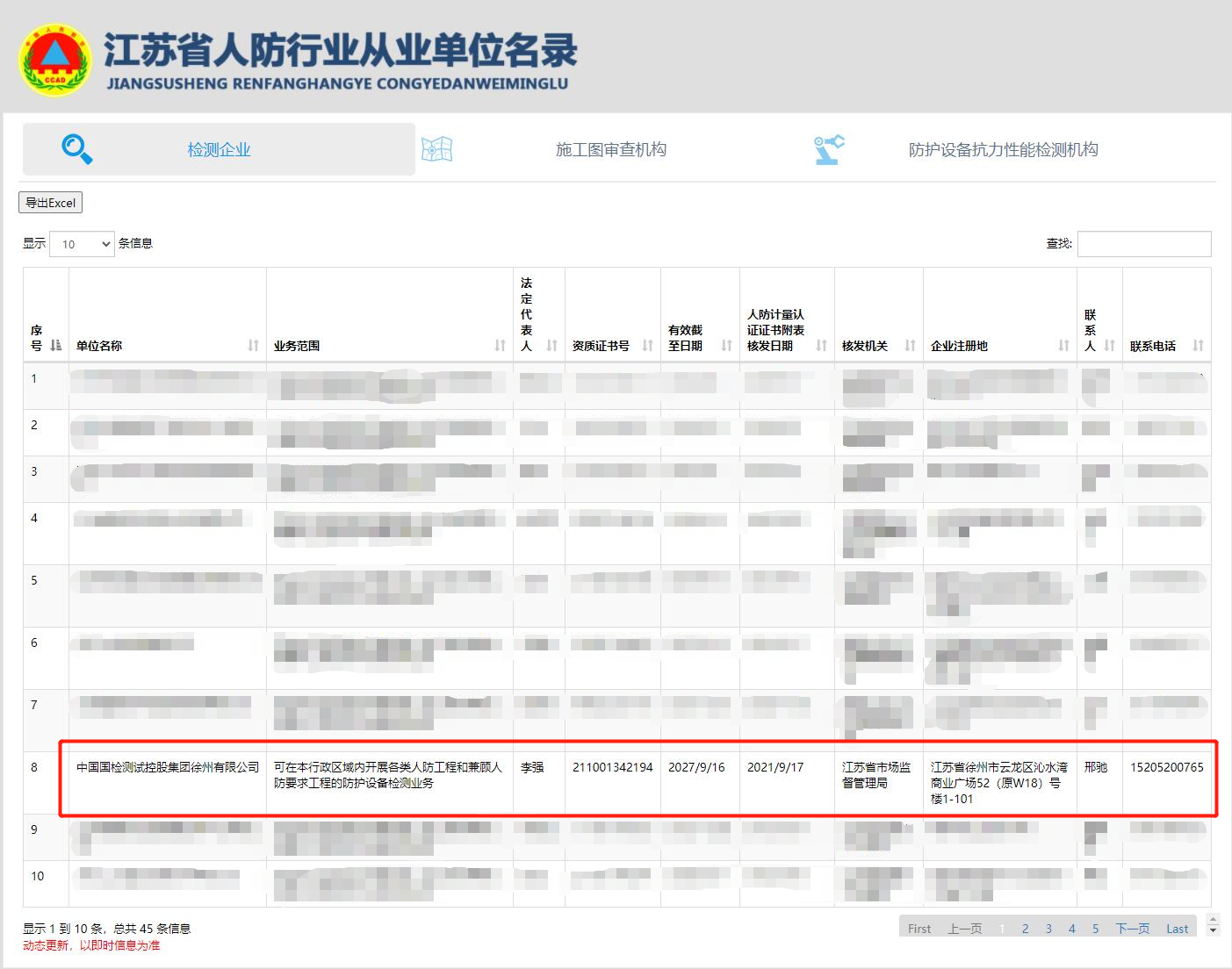1232x969 pixels.
Task: Click sort arrows in 资质证书号 column header
Action: [x=648, y=346]
